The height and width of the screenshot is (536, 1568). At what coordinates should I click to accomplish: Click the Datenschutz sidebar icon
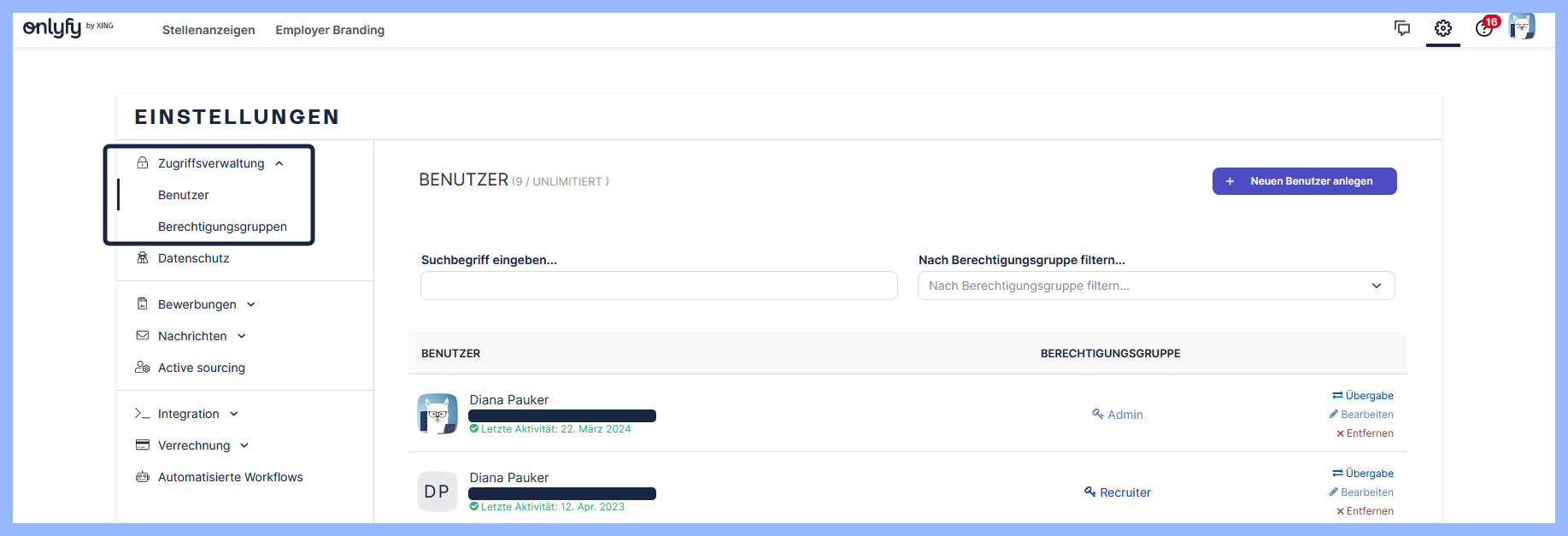click(143, 258)
